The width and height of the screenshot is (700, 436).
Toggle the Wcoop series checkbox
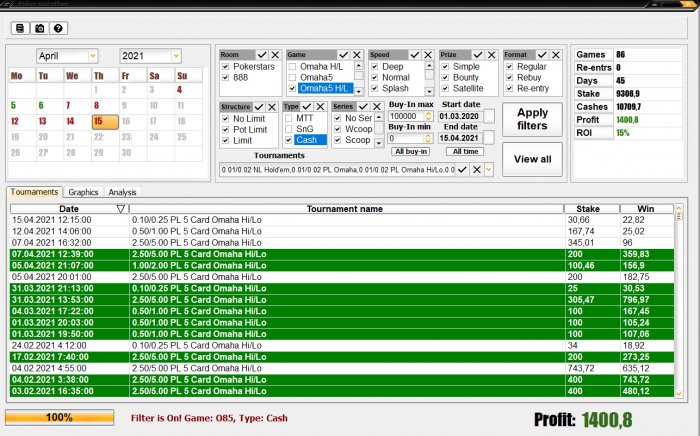[338, 129]
